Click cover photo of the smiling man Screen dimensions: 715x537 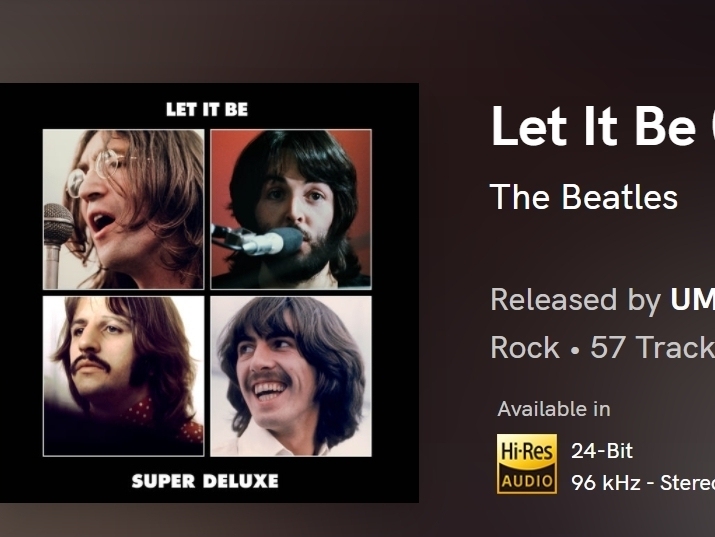point(291,376)
